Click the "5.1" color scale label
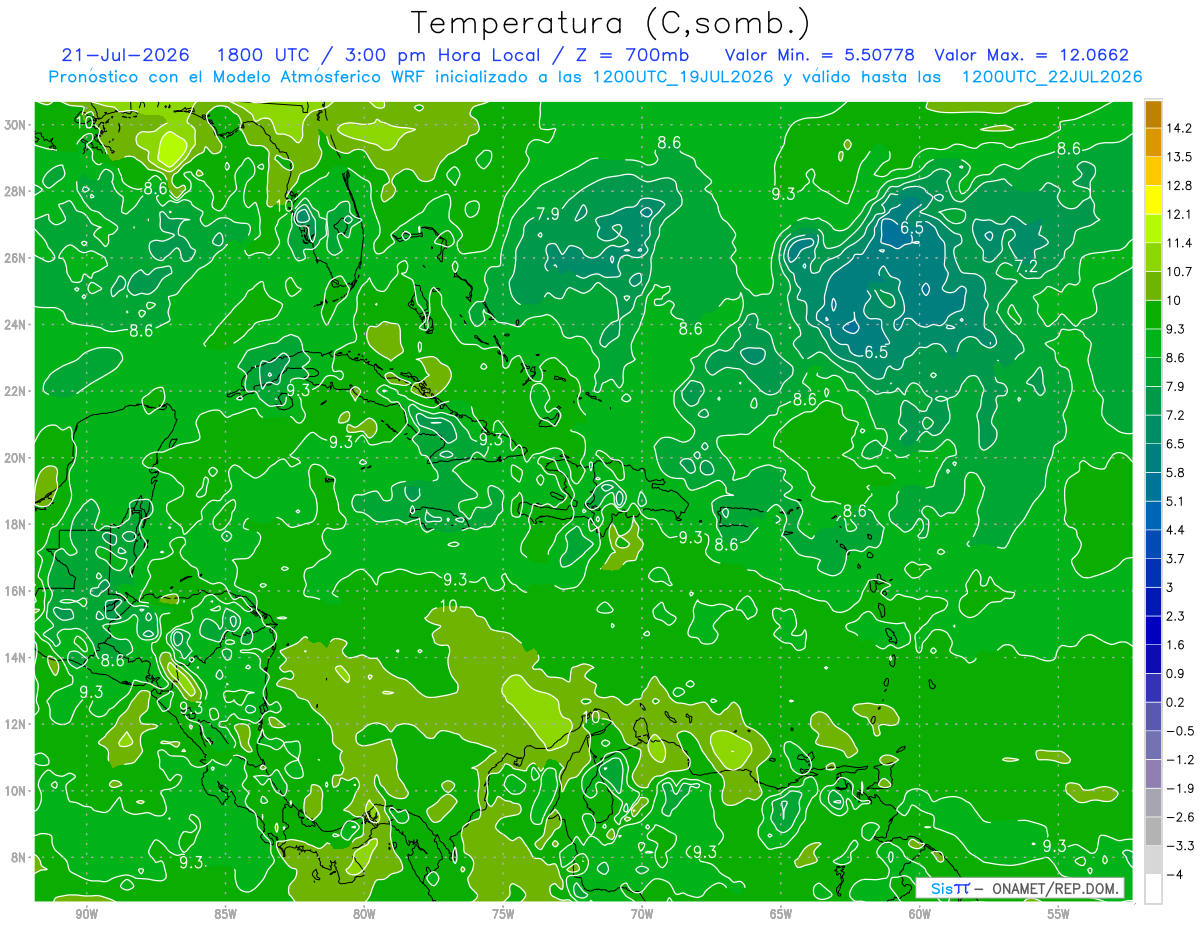The height and width of the screenshot is (927, 1200). (1176, 501)
